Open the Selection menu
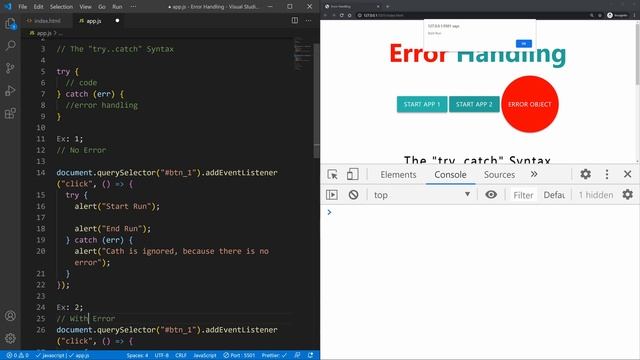Viewport: 640px width, 360px height. (61, 7)
